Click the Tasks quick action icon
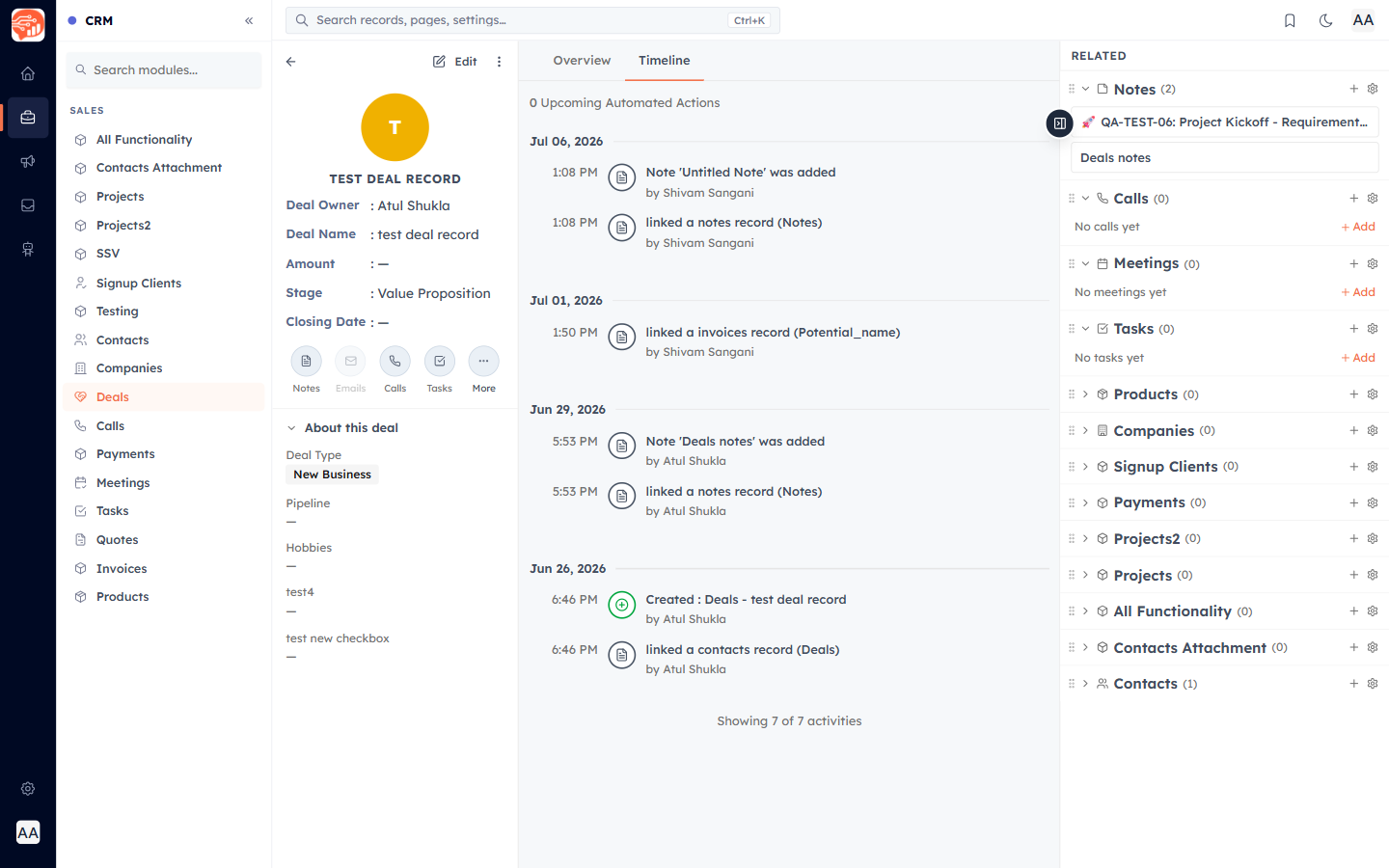 pos(440,362)
